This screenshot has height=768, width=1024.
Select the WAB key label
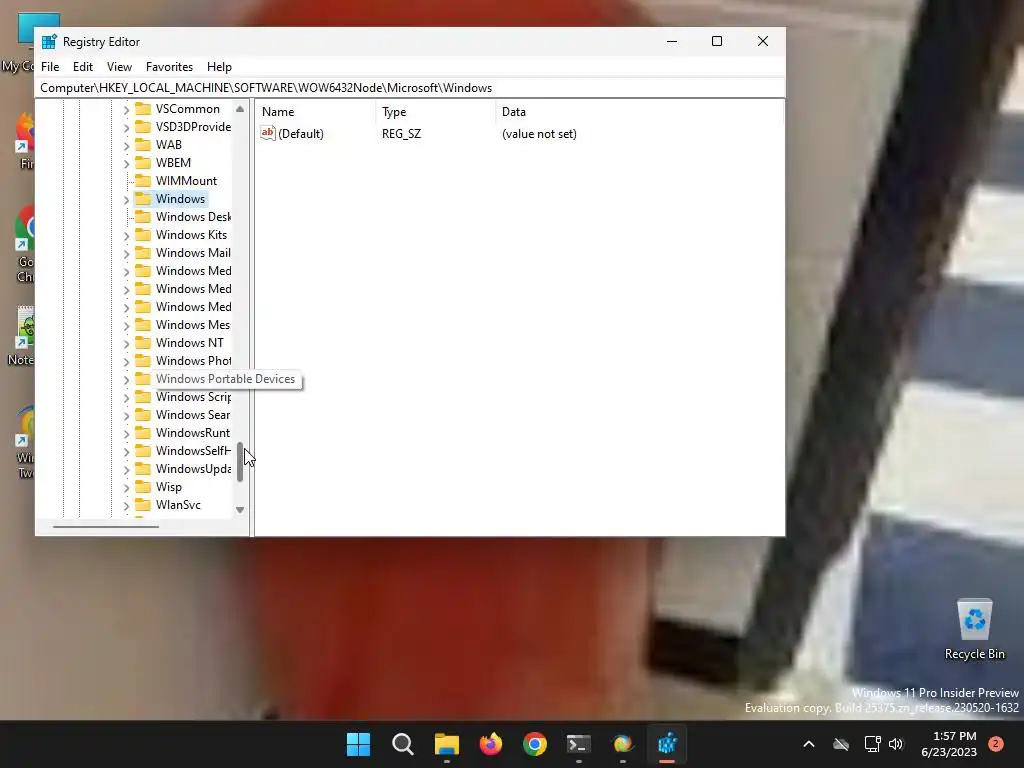(168, 145)
